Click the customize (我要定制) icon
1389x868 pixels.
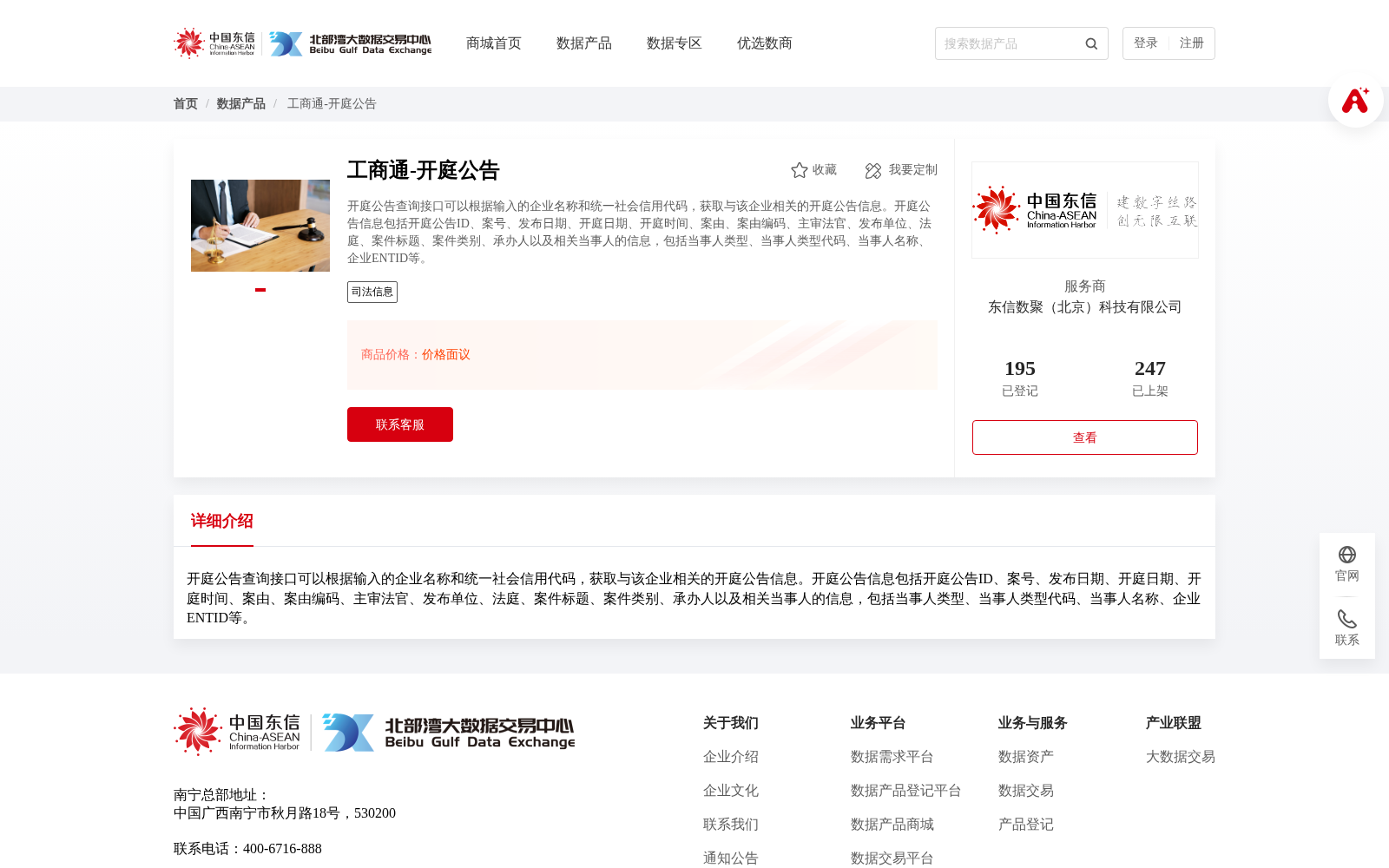[873, 171]
